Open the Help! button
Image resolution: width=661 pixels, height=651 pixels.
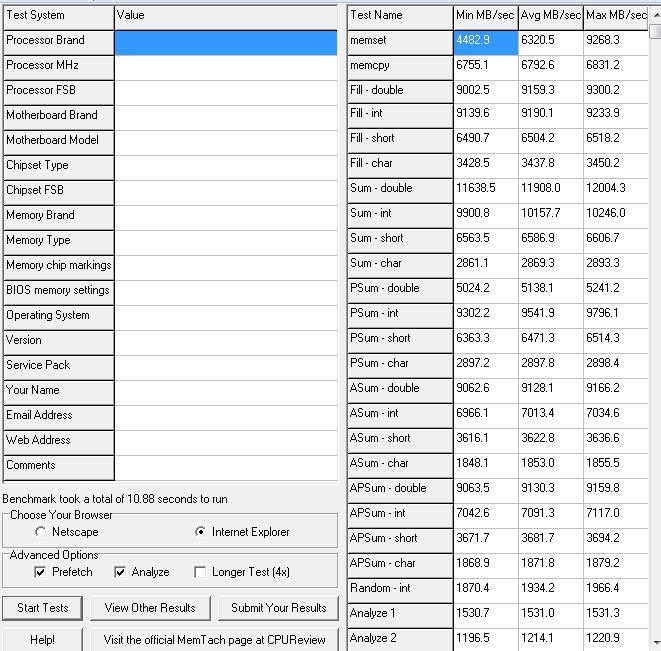[43, 640]
